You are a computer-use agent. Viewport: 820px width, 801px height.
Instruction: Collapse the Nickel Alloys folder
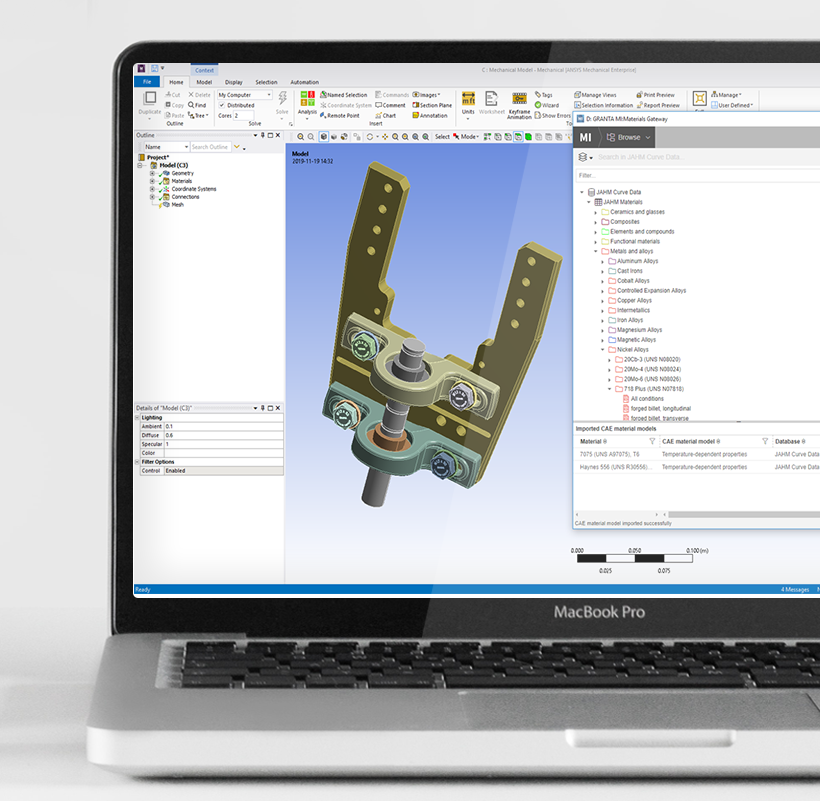pyautogui.click(x=603, y=350)
